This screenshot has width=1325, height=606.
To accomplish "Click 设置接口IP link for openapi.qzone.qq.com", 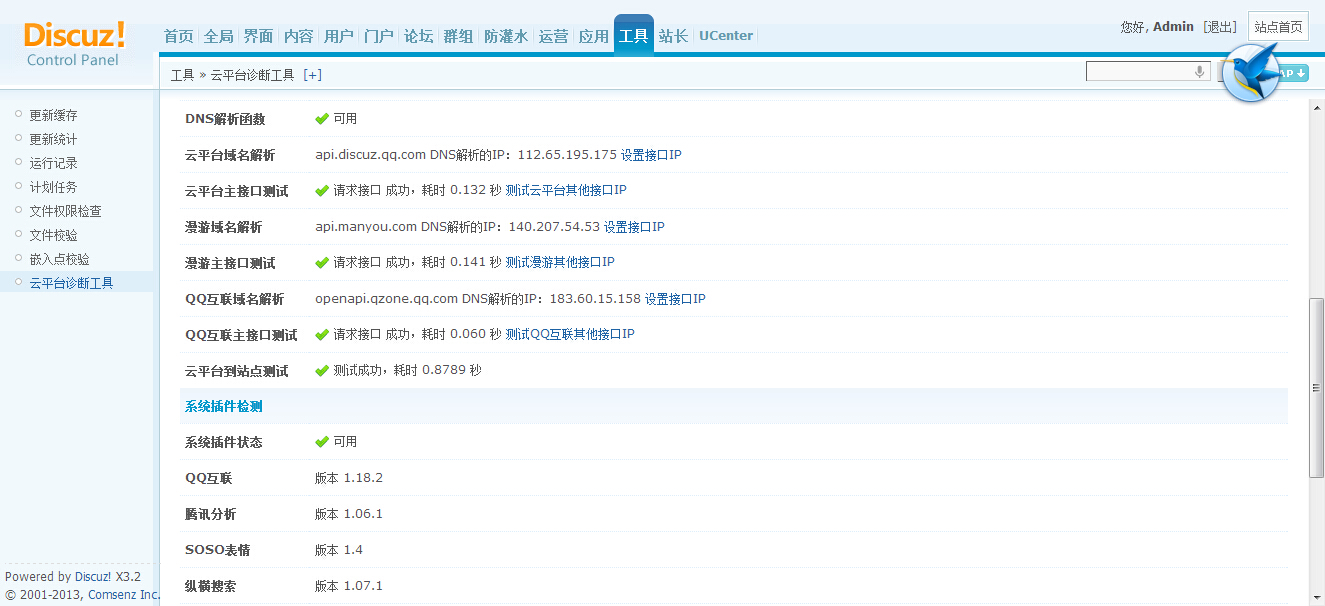I will pos(675,299).
